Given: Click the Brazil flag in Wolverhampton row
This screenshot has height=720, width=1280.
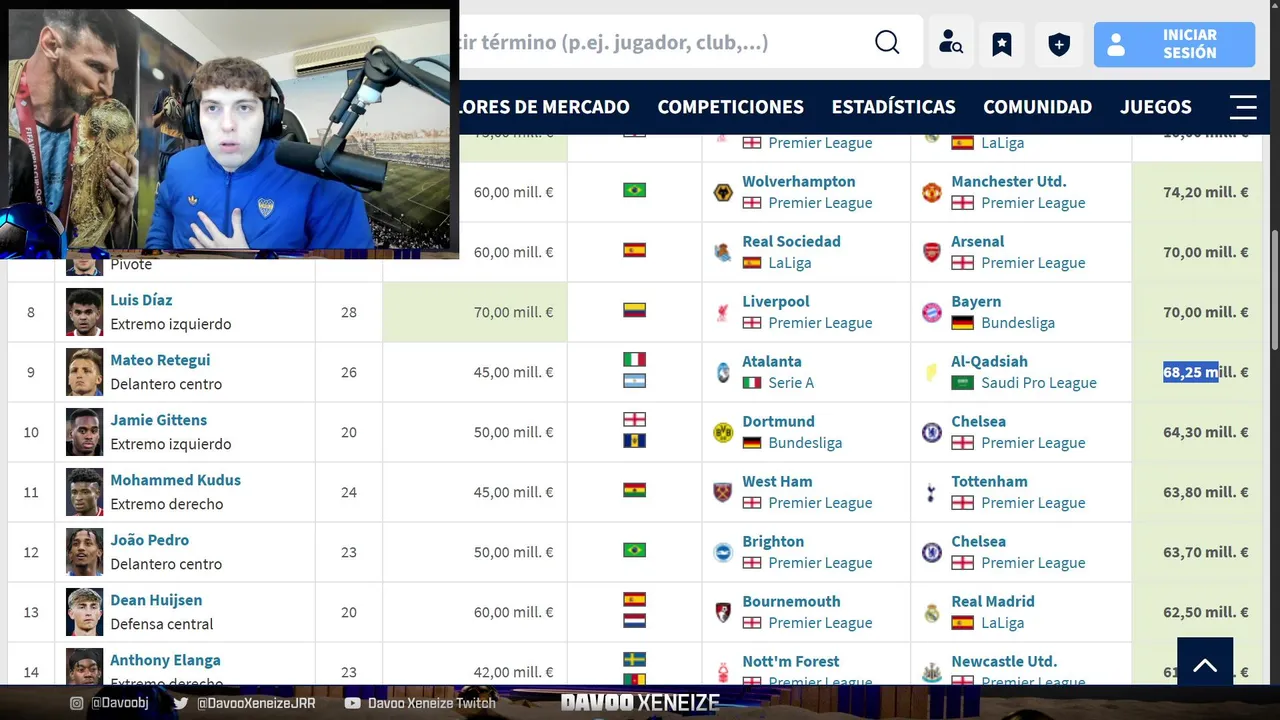Looking at the screenshot, I should 634,190.
